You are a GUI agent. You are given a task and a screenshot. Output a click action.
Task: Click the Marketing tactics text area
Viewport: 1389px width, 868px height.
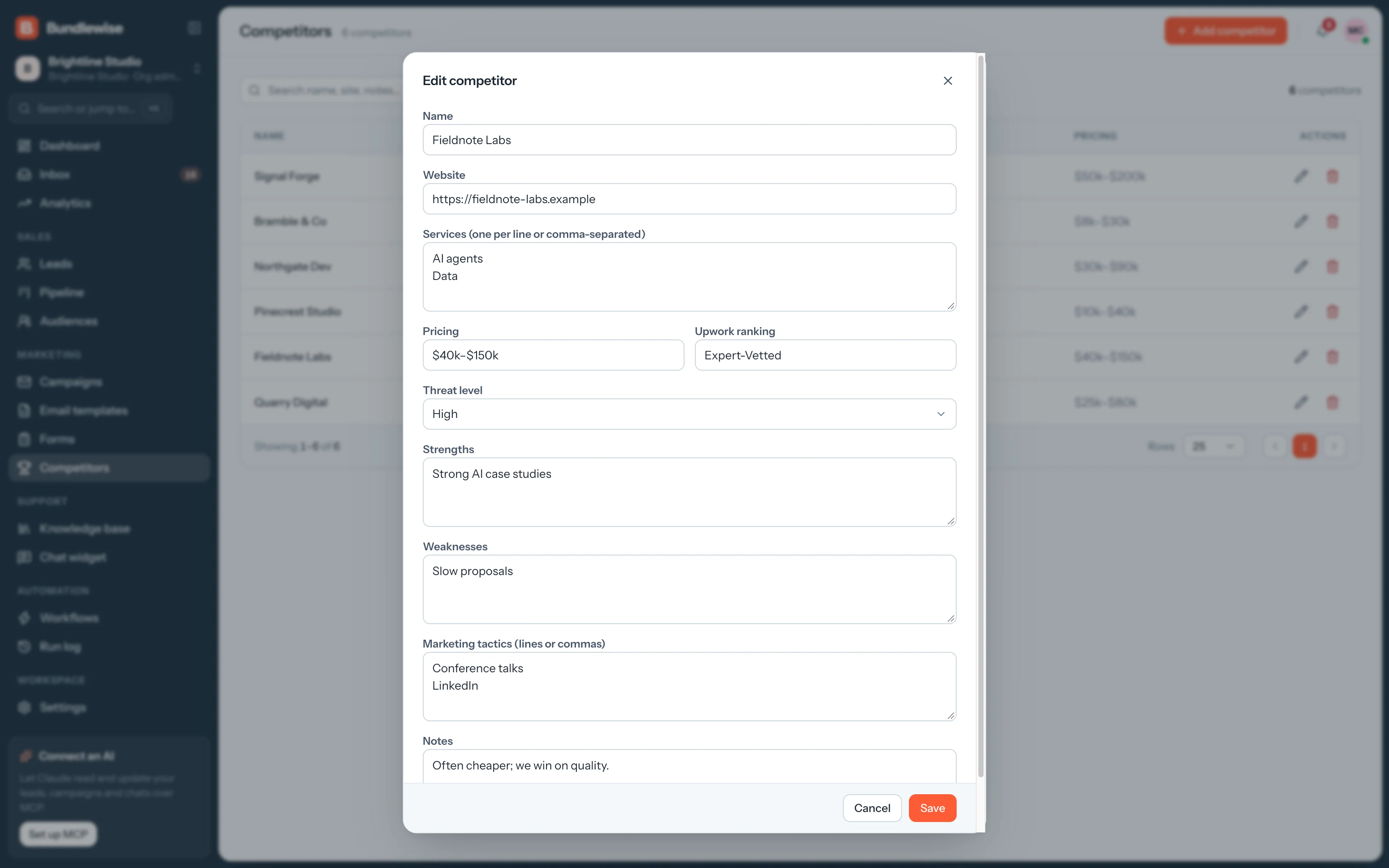pyautogui.click(x=689, y=687)
